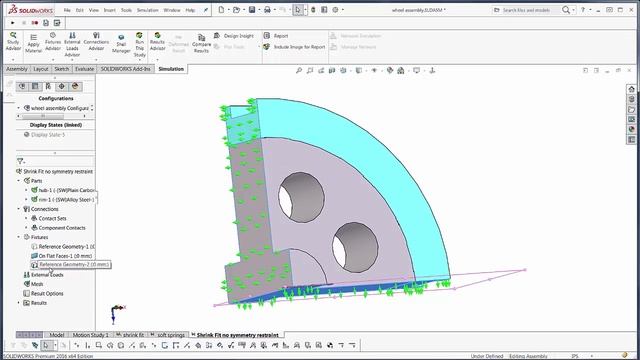The width and height of the screenshot is (640, 360).
Task: Click Include Image for Report
Action: pos(294,47)
